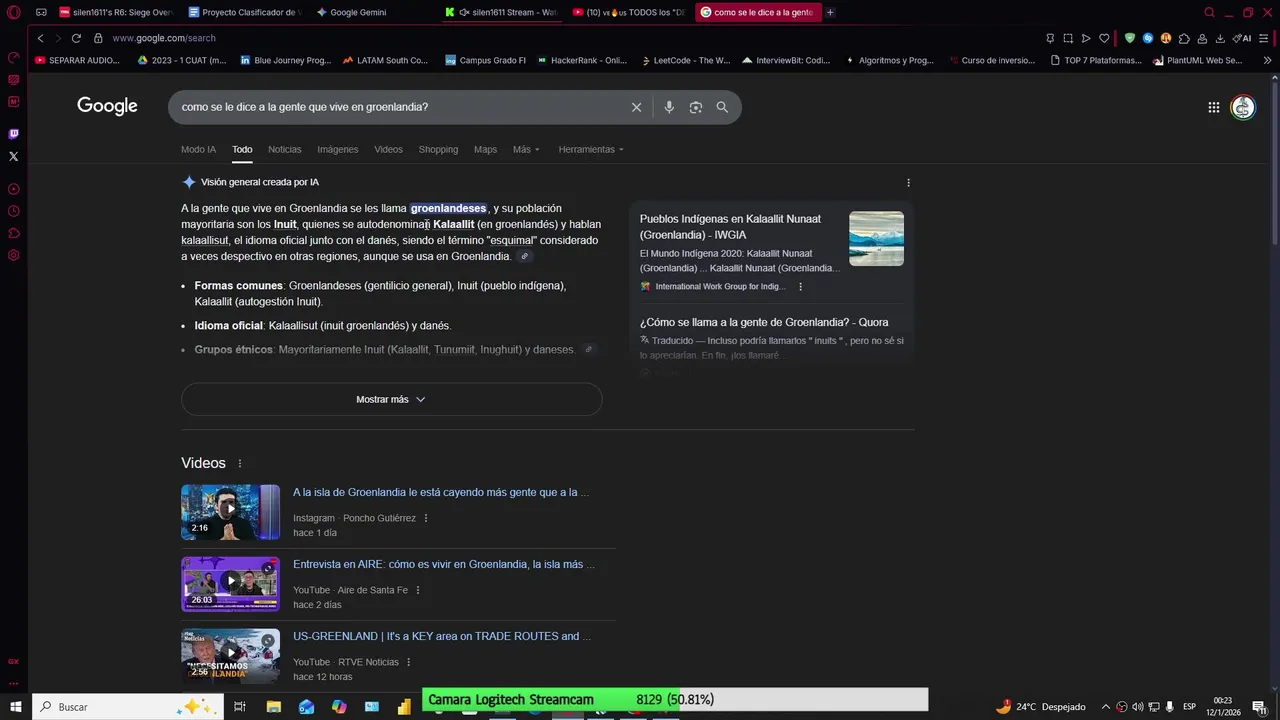
Task: Open Windows Start menu
Action: (15, 706)
